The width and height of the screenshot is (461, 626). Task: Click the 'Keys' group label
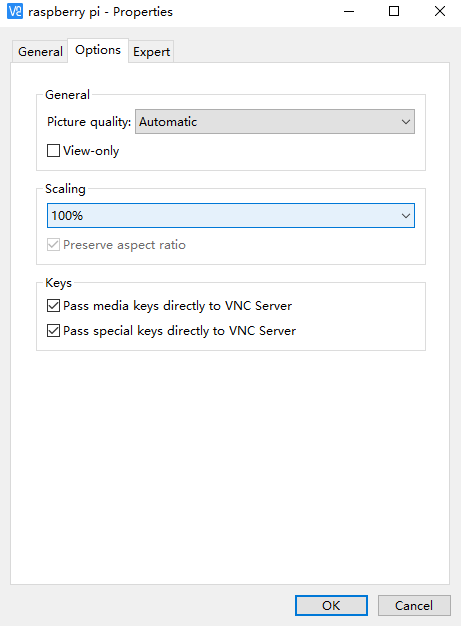click(x=58, y=283)
